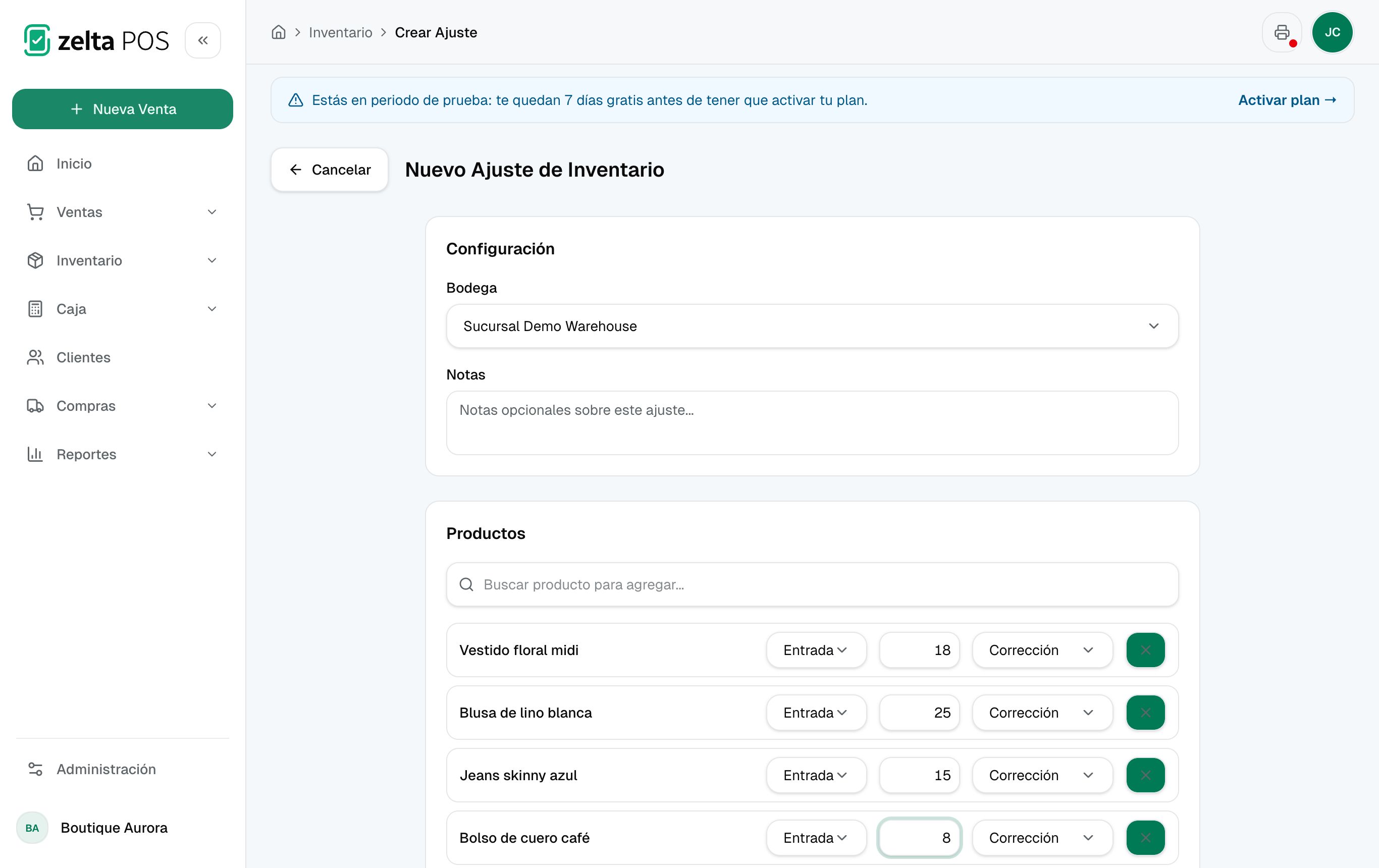Remove Blusa de lino blanca row
1379x868 pixels.
[1145, 712]
